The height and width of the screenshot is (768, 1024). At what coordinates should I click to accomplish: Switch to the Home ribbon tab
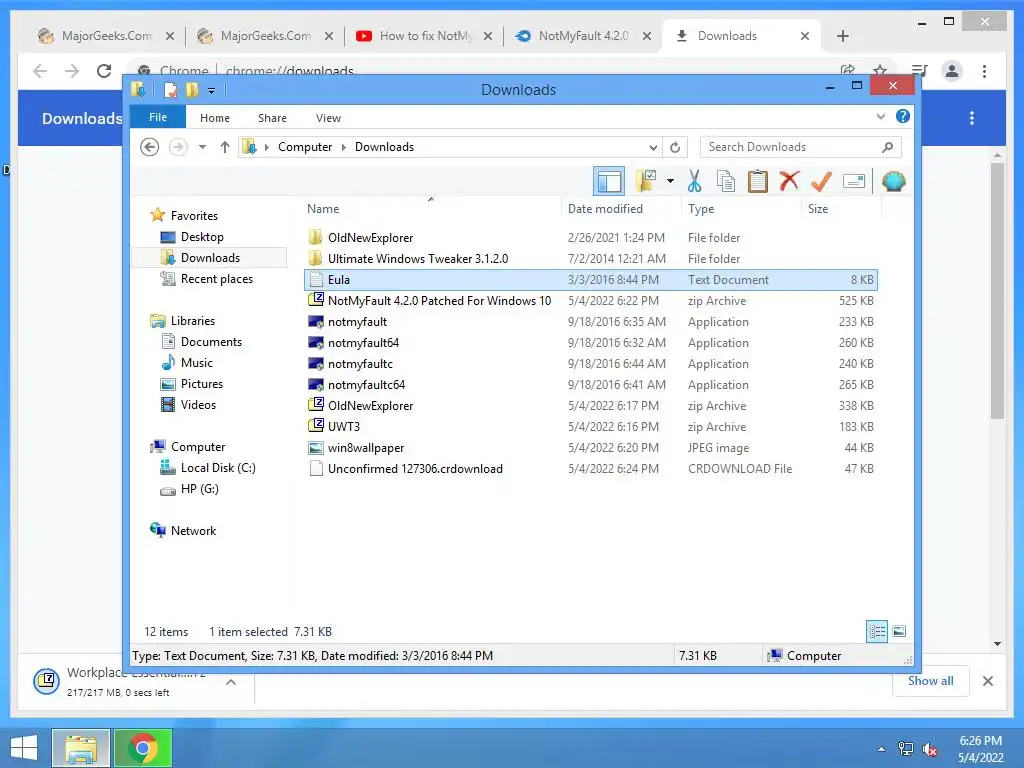tap(215, 118)
